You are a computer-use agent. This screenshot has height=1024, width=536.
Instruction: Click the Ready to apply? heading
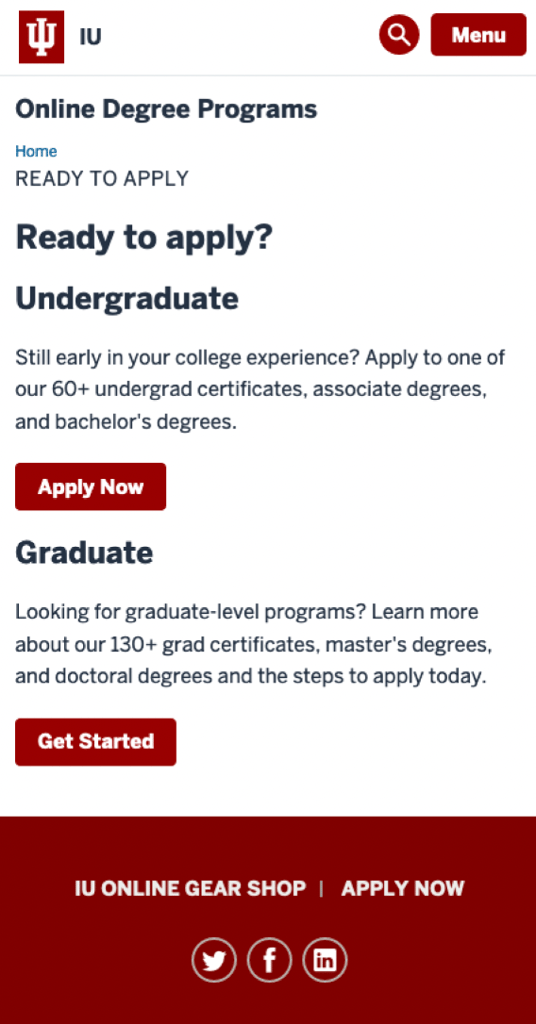click(x=144, y=238)
